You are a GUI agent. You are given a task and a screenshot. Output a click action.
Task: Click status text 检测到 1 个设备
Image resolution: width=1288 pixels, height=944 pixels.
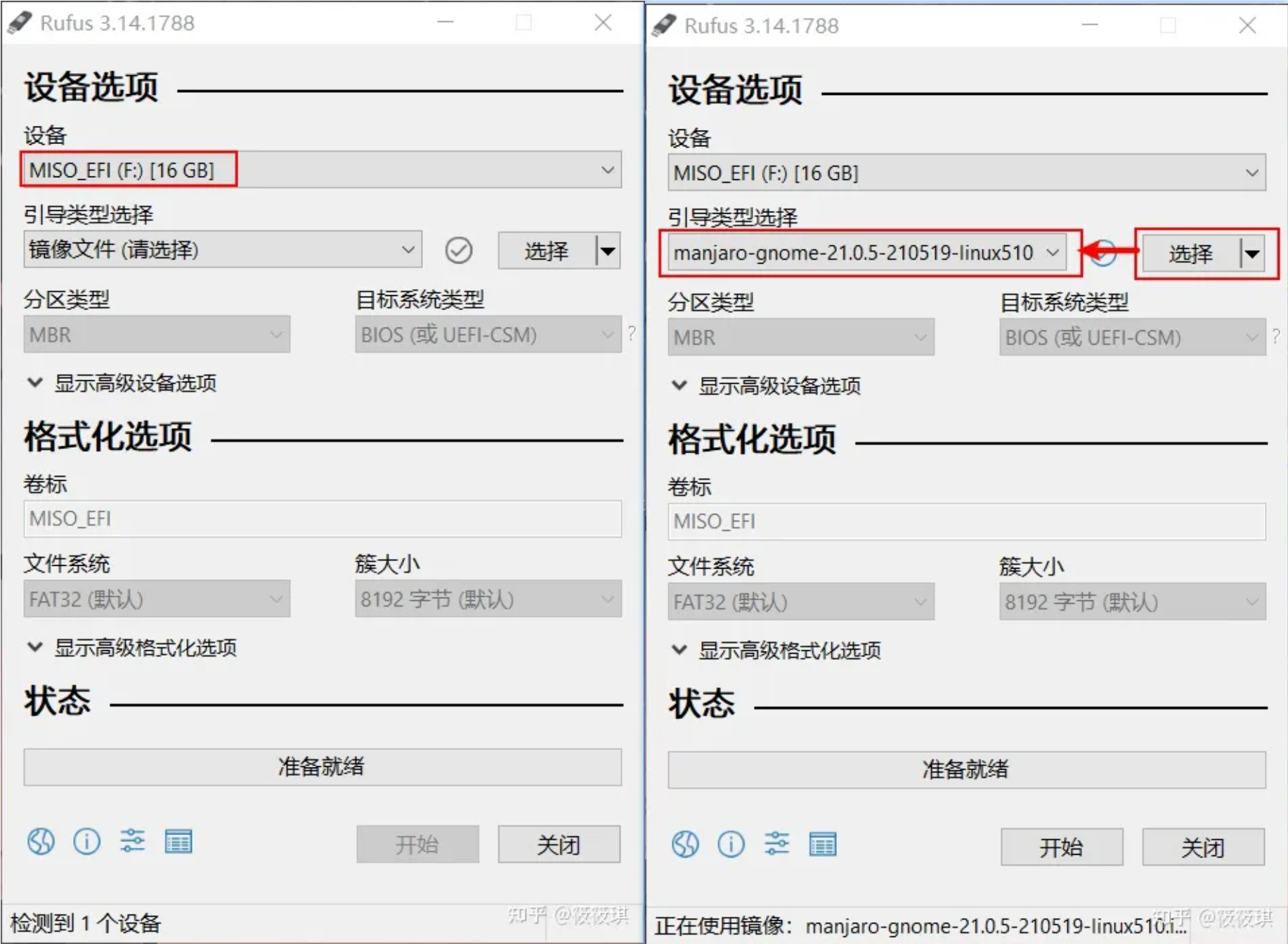(86, 923)
